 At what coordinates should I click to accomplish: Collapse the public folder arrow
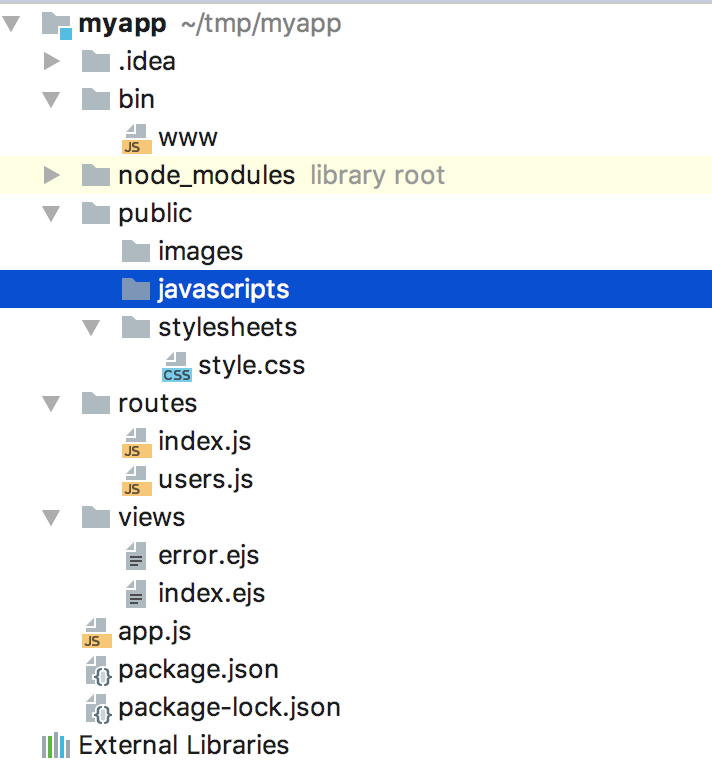coord(52,214)
